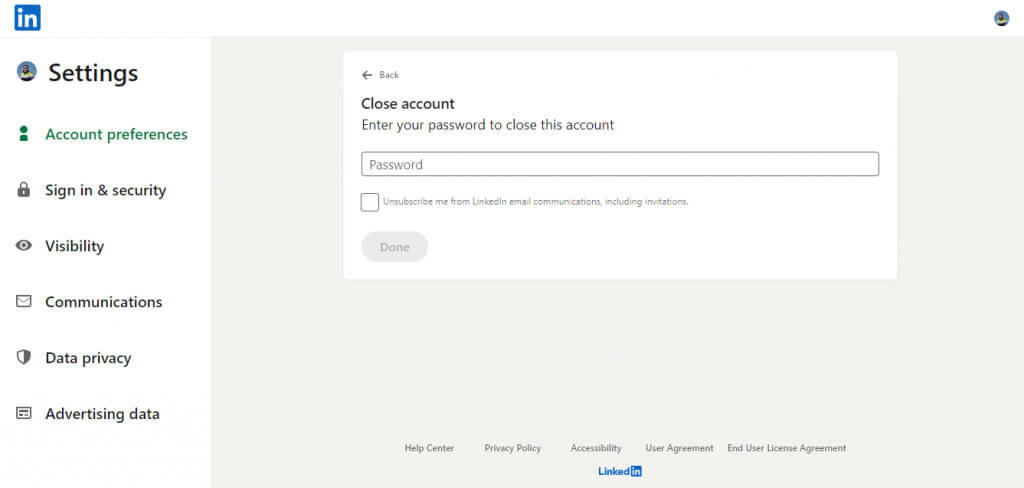The image size is (1024, 488).
Task: Open the Help Center footer link
Action: tap(429, 448)
